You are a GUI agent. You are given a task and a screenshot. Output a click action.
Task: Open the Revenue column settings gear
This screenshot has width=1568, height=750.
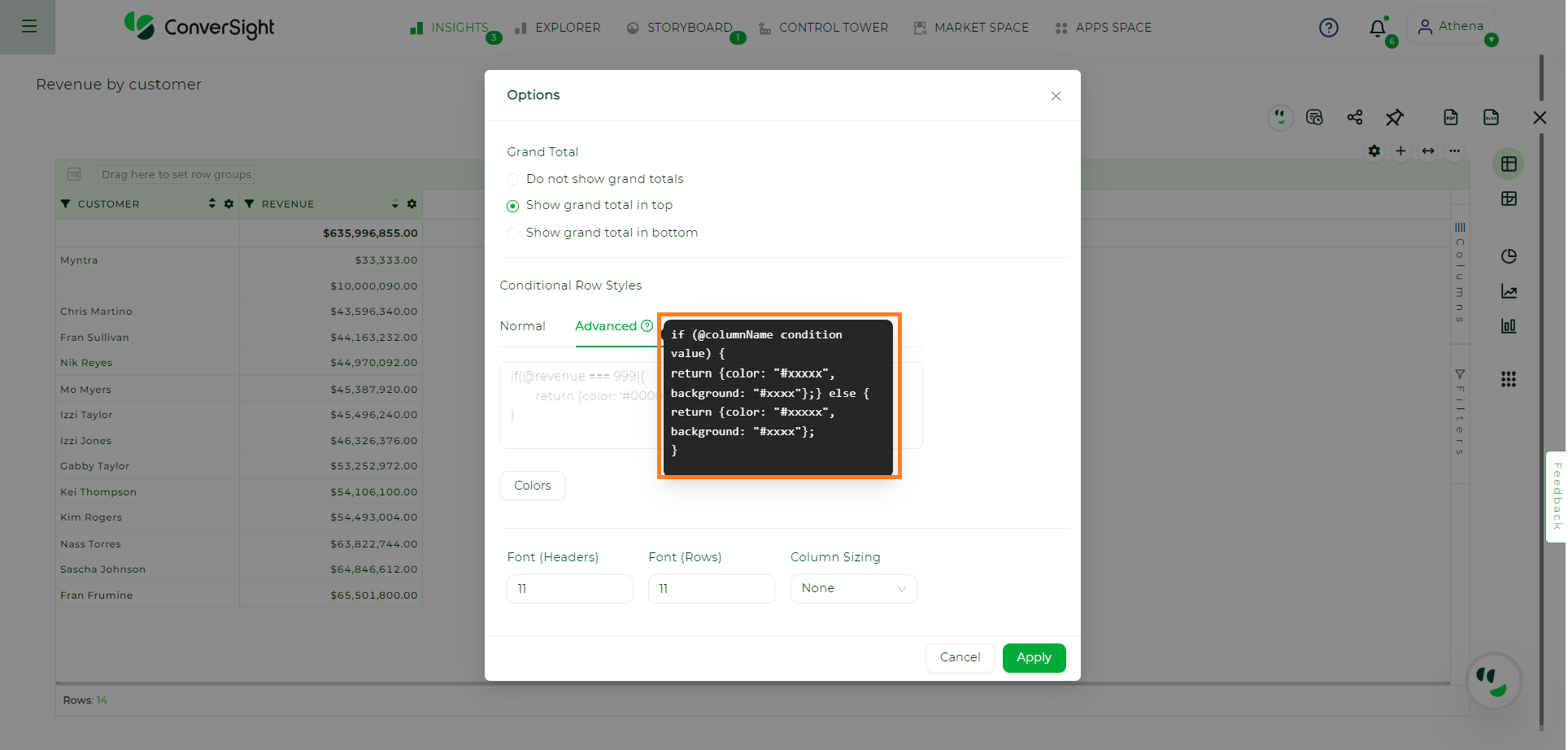(x=412, y=204)
